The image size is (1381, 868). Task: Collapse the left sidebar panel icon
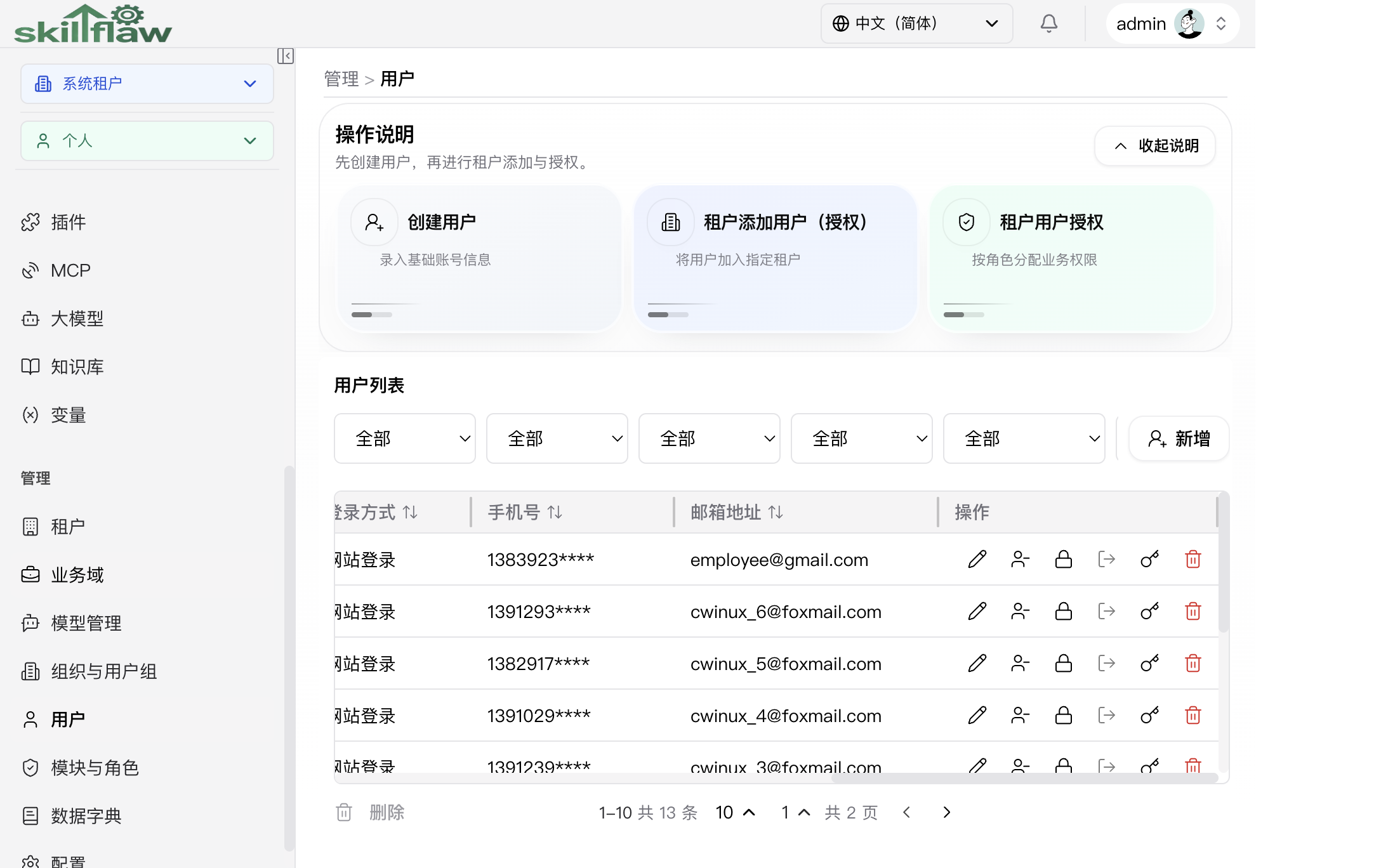[x=285, y=56]
